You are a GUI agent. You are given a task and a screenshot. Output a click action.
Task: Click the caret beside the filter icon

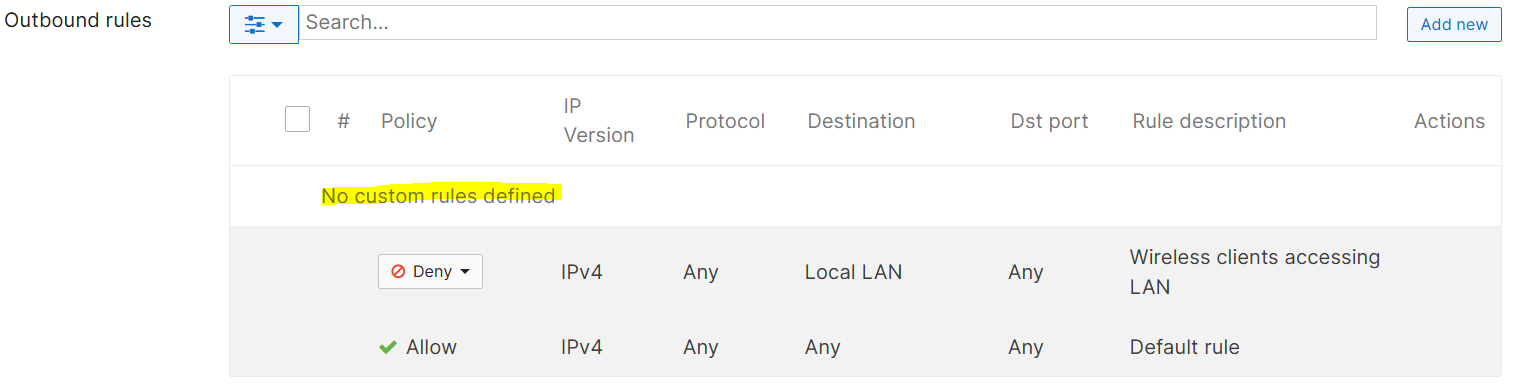coord(277,24)
